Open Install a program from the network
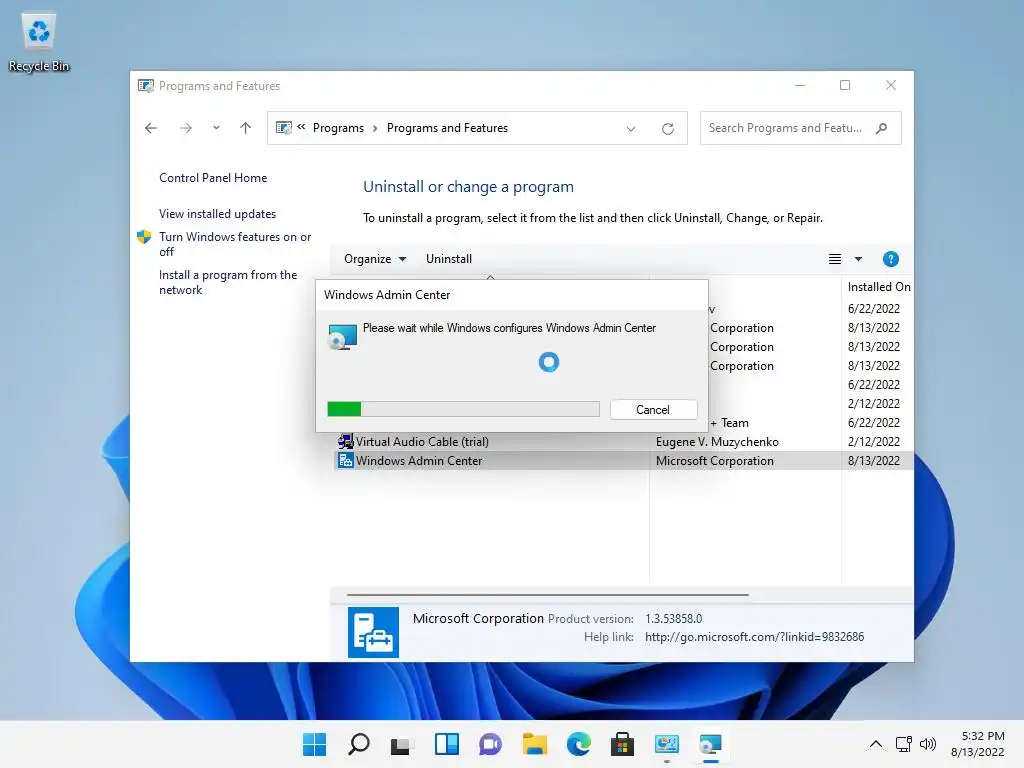 228,282
